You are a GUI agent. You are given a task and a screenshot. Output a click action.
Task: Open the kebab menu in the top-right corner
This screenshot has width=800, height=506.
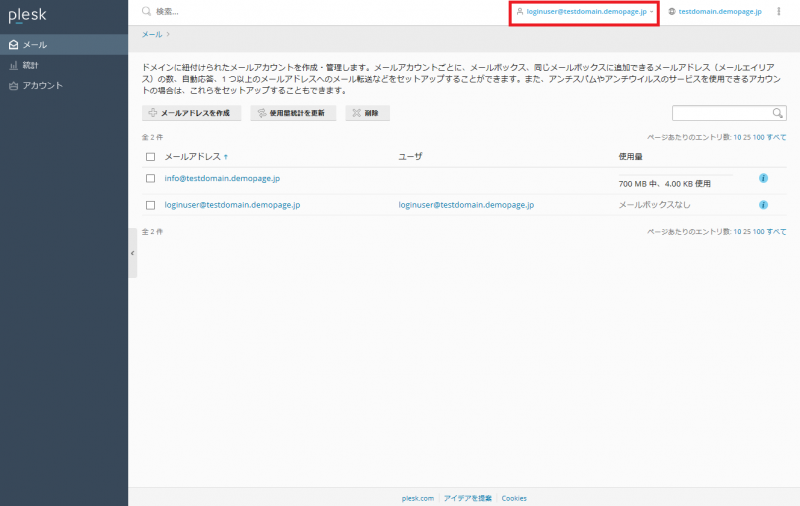pos(779,11)
